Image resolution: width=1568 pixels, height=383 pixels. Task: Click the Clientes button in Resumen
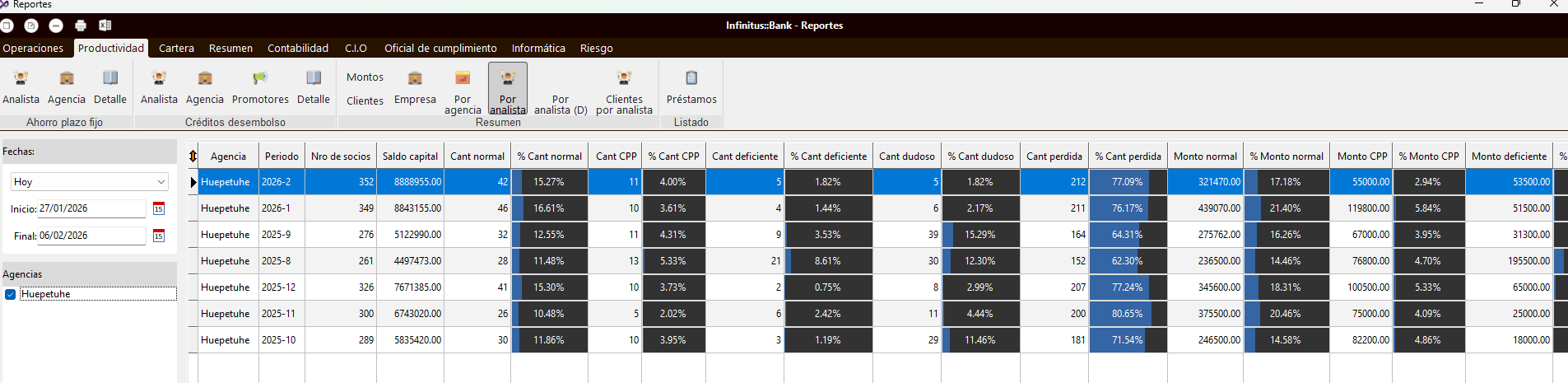tap(365, 100)
